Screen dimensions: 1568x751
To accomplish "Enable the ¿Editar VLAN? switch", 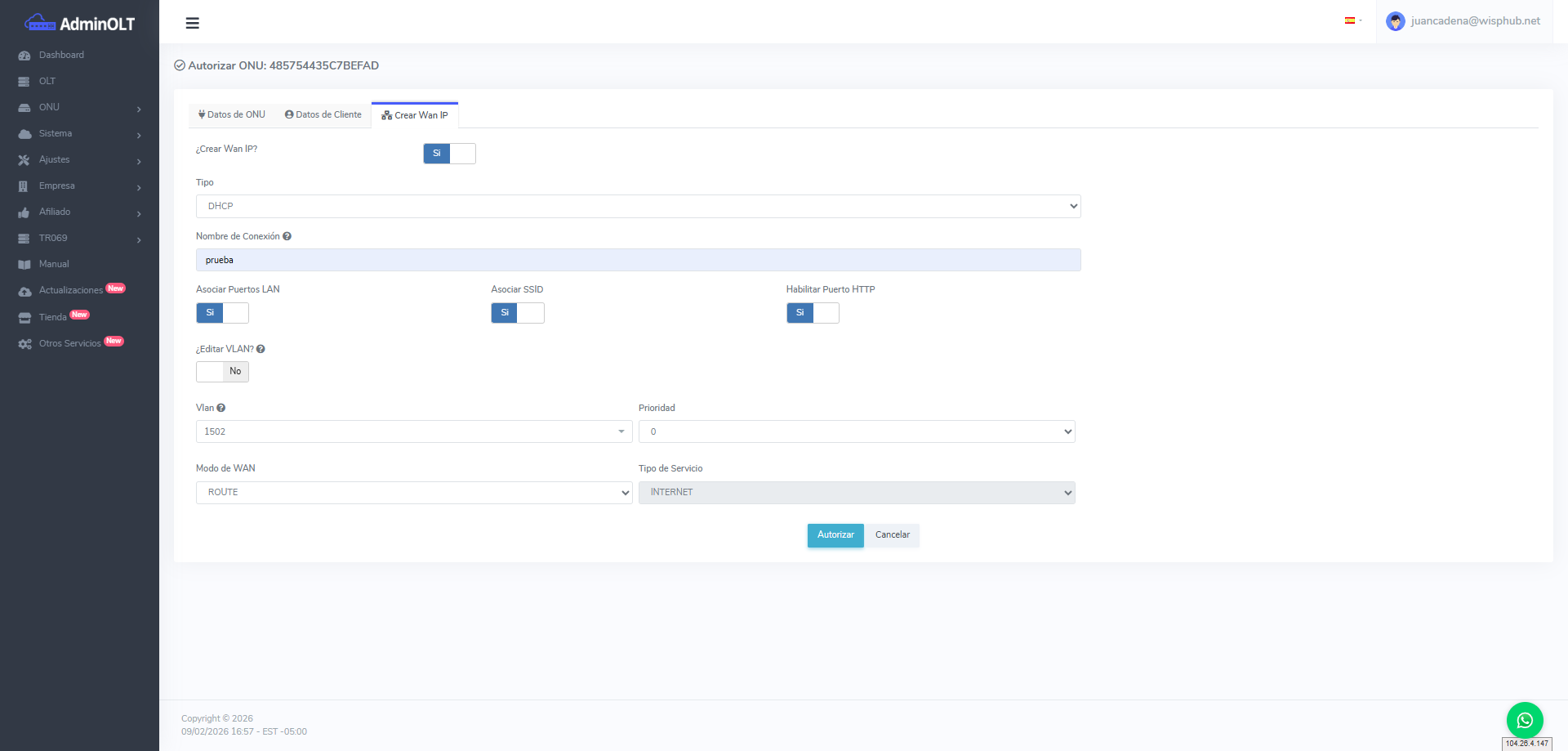I will click(222, 372).
